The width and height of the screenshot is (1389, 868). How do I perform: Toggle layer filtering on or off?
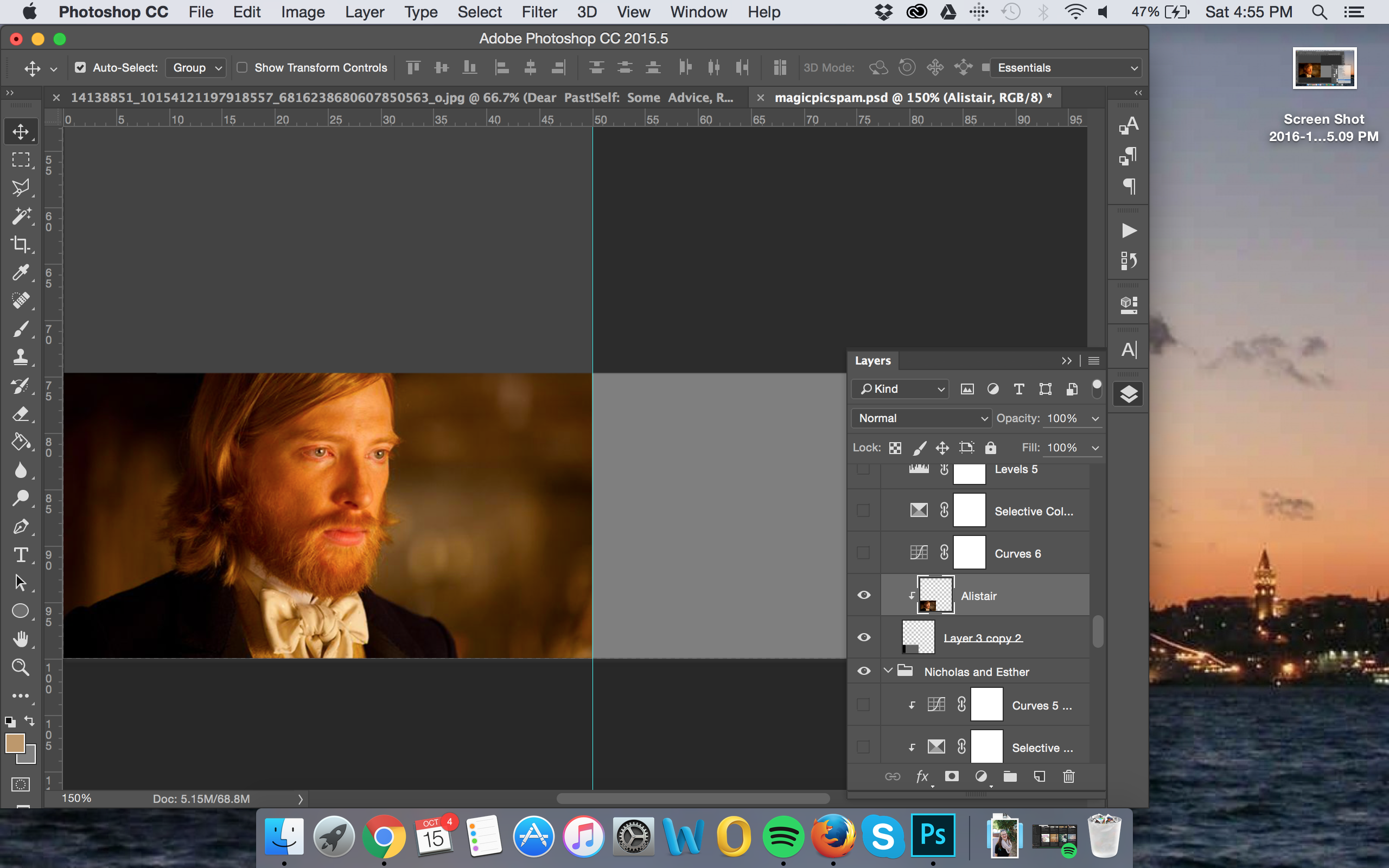[x=1096, y=388]
